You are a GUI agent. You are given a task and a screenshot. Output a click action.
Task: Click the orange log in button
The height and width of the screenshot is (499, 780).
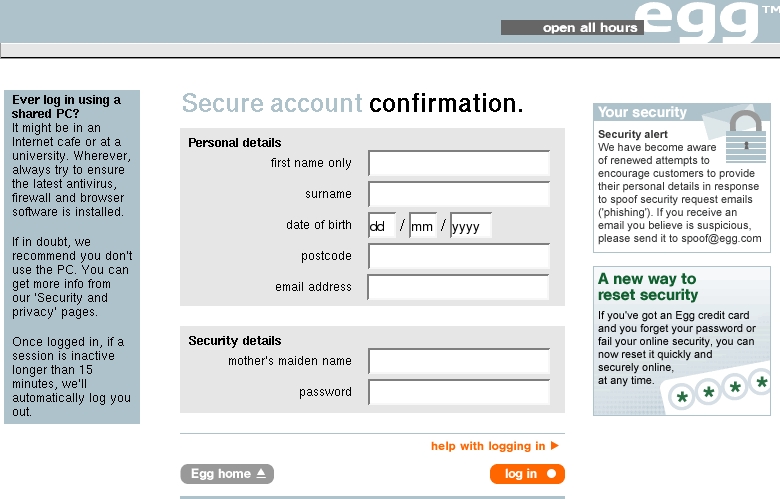527,474
